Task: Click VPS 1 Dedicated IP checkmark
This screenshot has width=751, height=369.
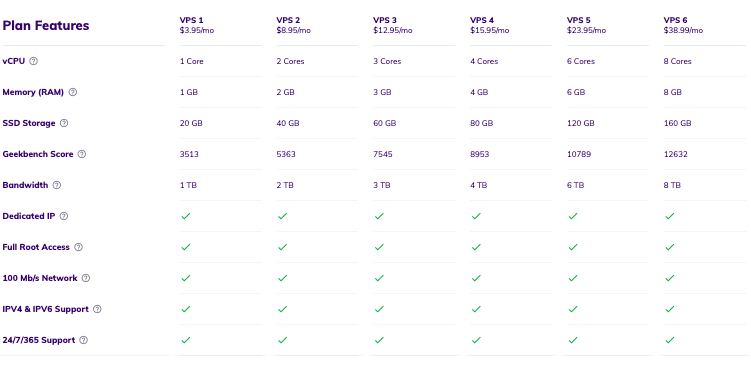Action: click(186, 216)
